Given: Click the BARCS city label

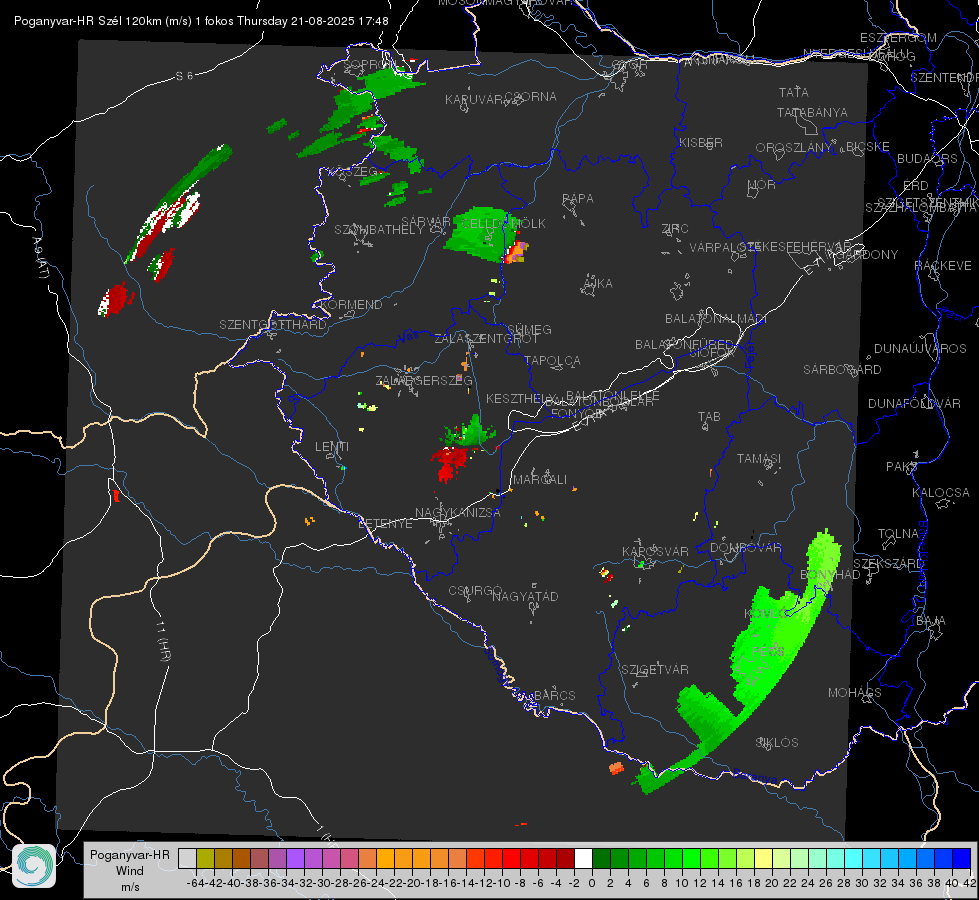Looking at the screenshot, I should click(554, 695).
